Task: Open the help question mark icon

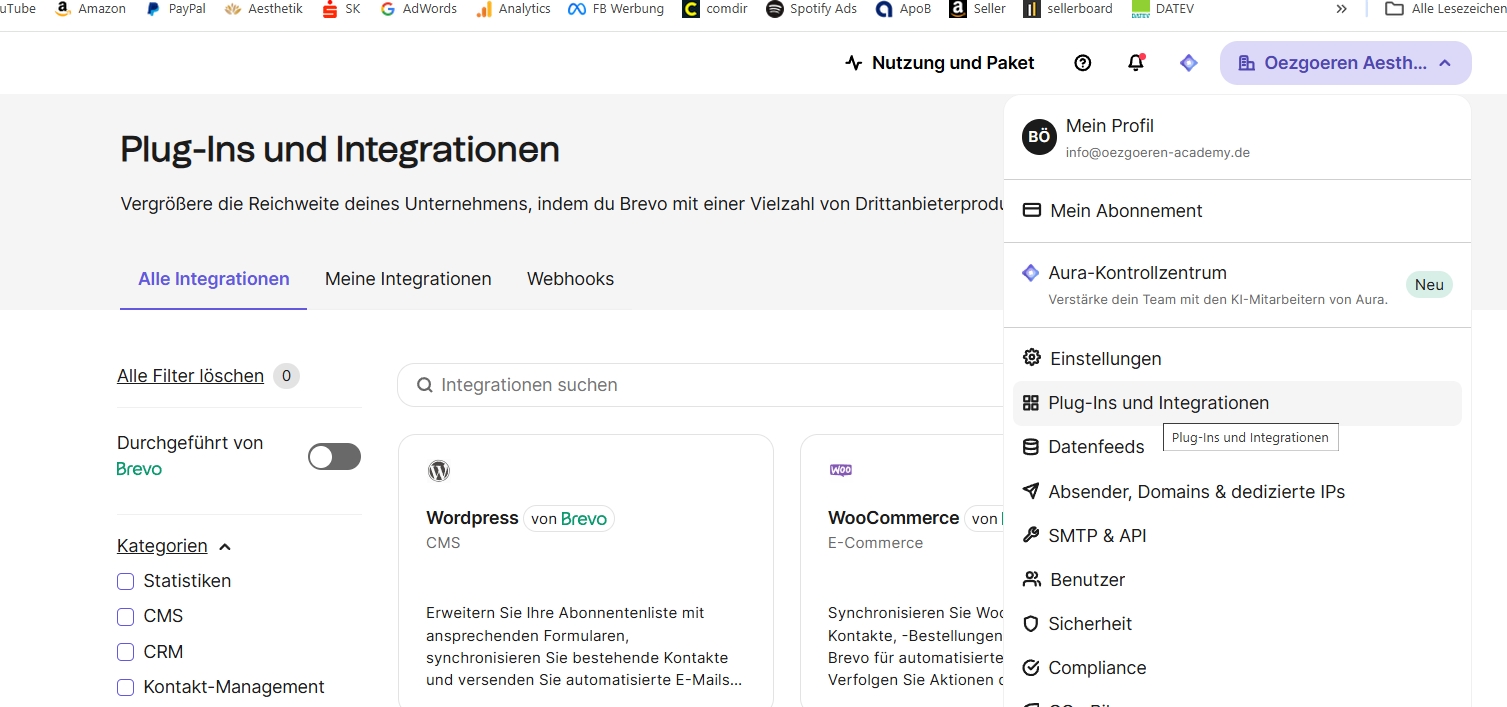Action: point(1082,63)
